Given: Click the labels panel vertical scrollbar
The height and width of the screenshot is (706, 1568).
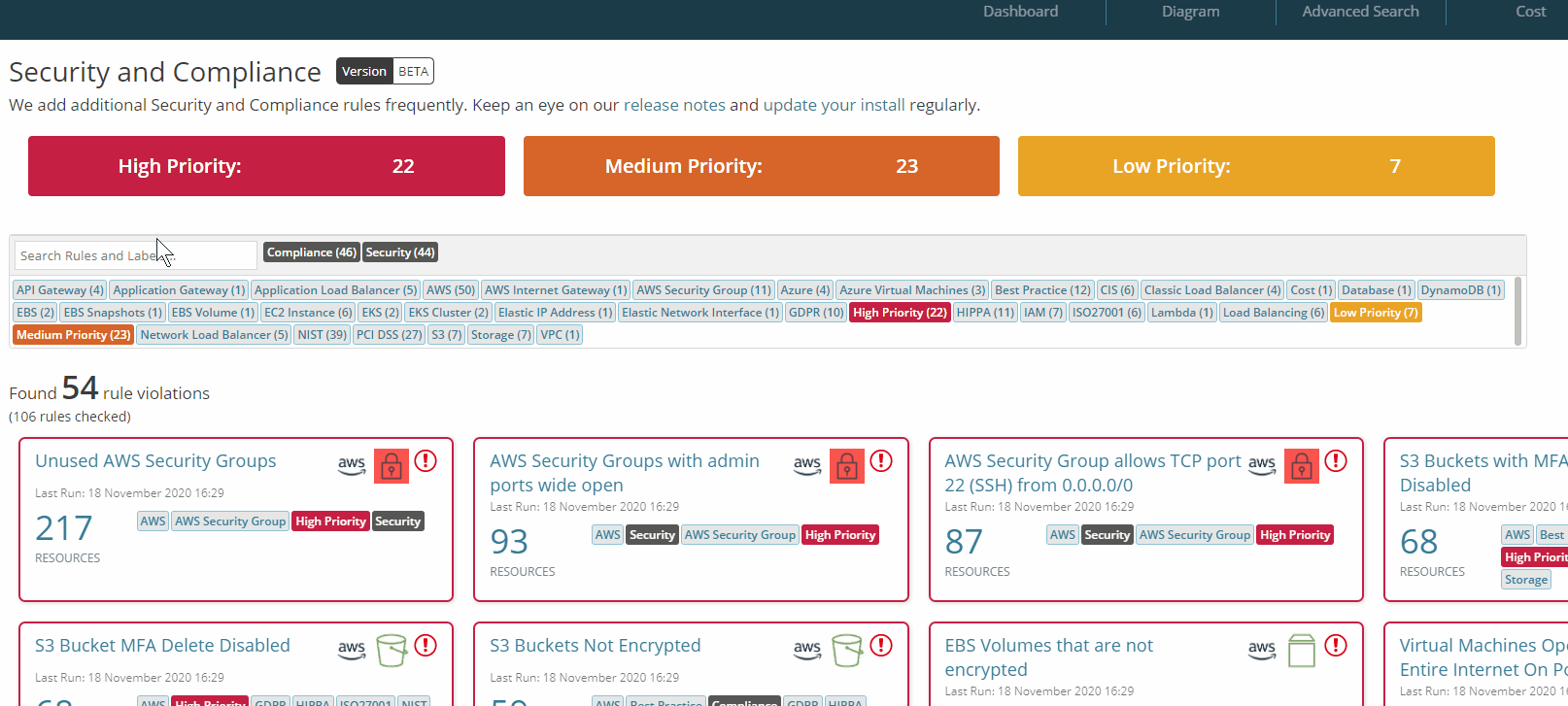Looking at the screenshot, I should 1517,311.
